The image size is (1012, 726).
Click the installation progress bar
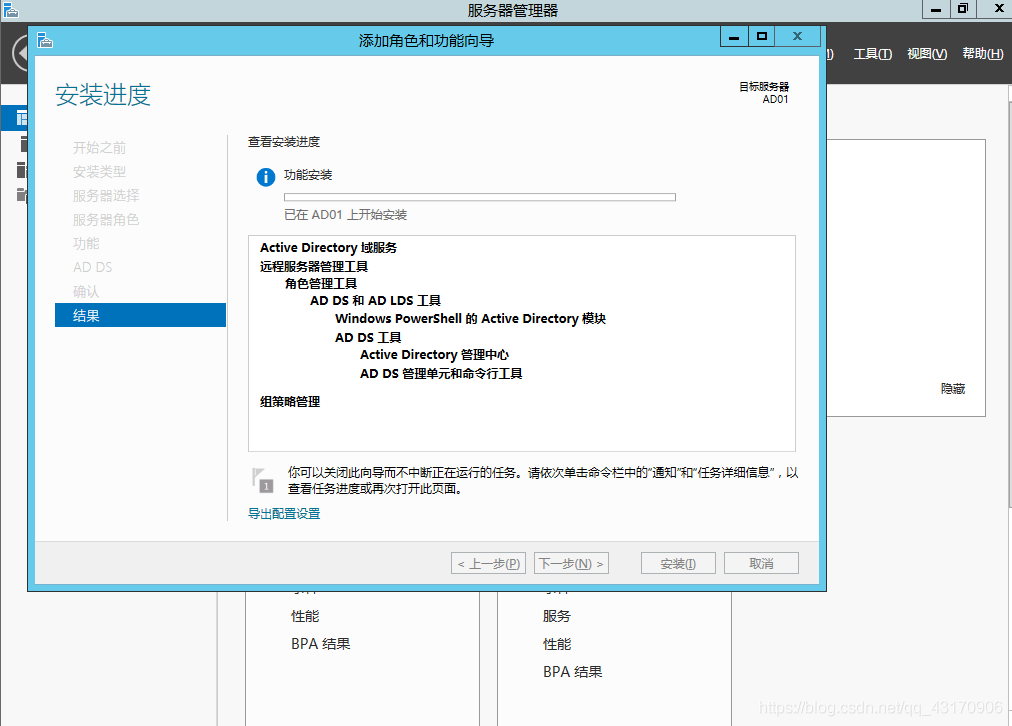(479, 197)
